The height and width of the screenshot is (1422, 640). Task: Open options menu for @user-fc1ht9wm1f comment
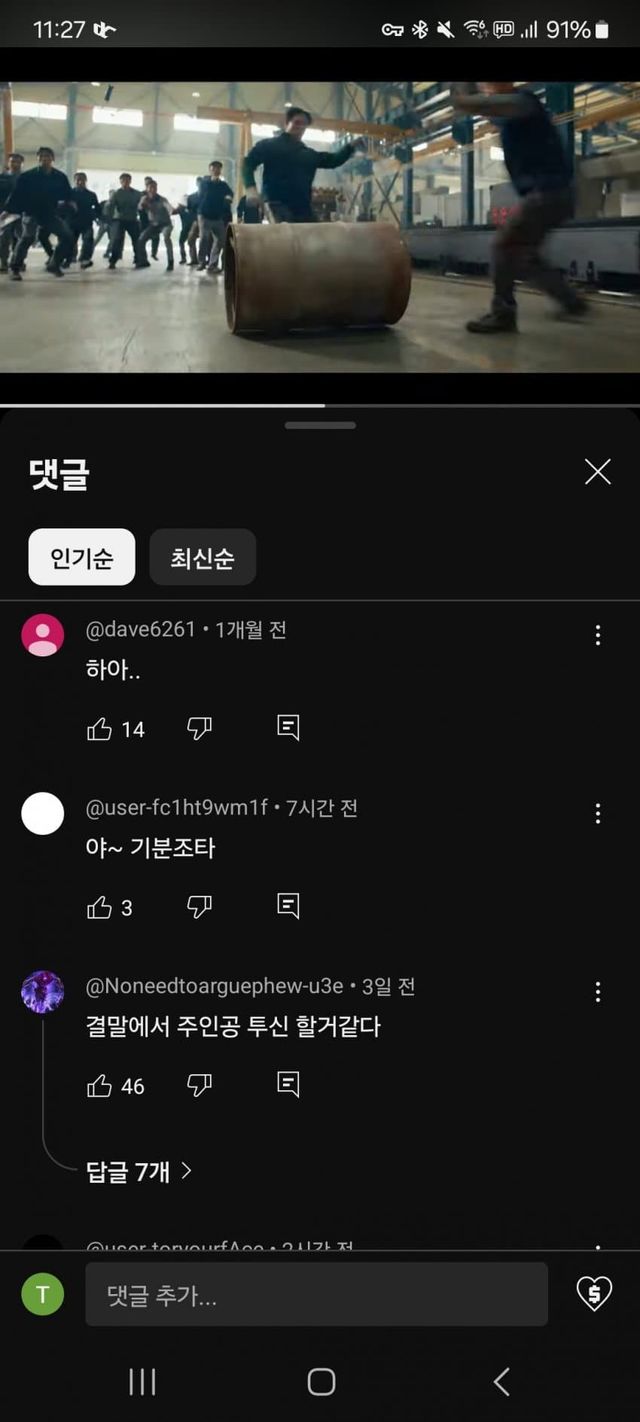pyautogui.click(x=598, y=813)
